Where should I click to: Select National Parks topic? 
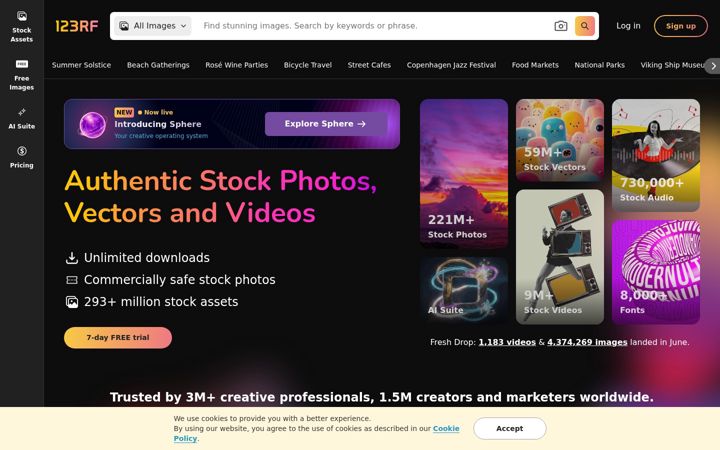pos(599,65)
